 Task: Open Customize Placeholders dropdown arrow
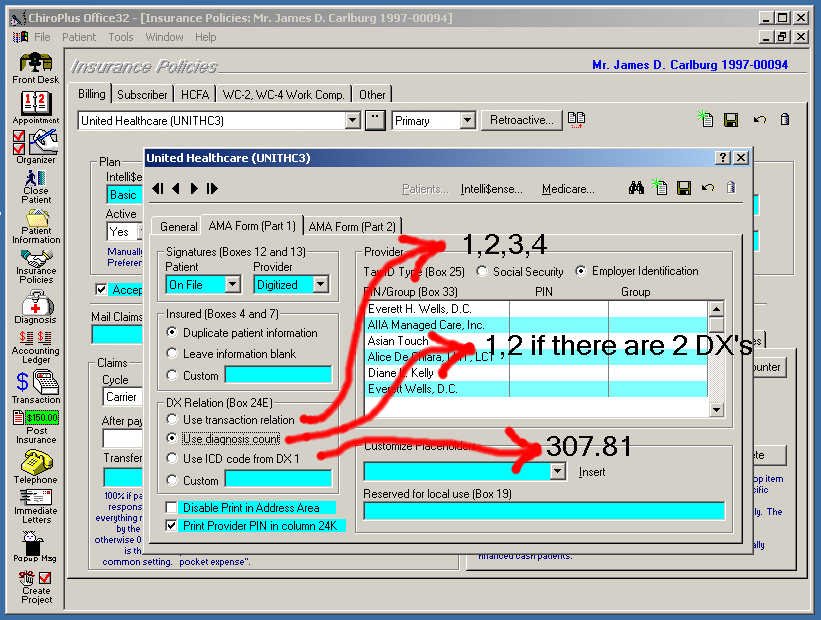tap(558, 471)
